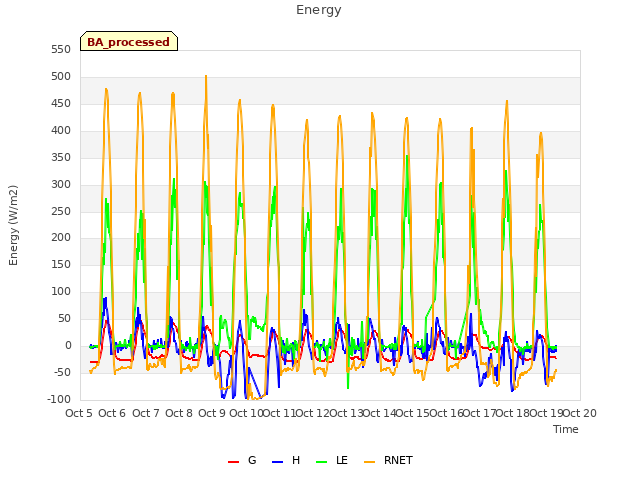Click the 200 y-axis tick label
This screenshot has height=480, width=640.
pyautogui.click(x=61, y=238)
